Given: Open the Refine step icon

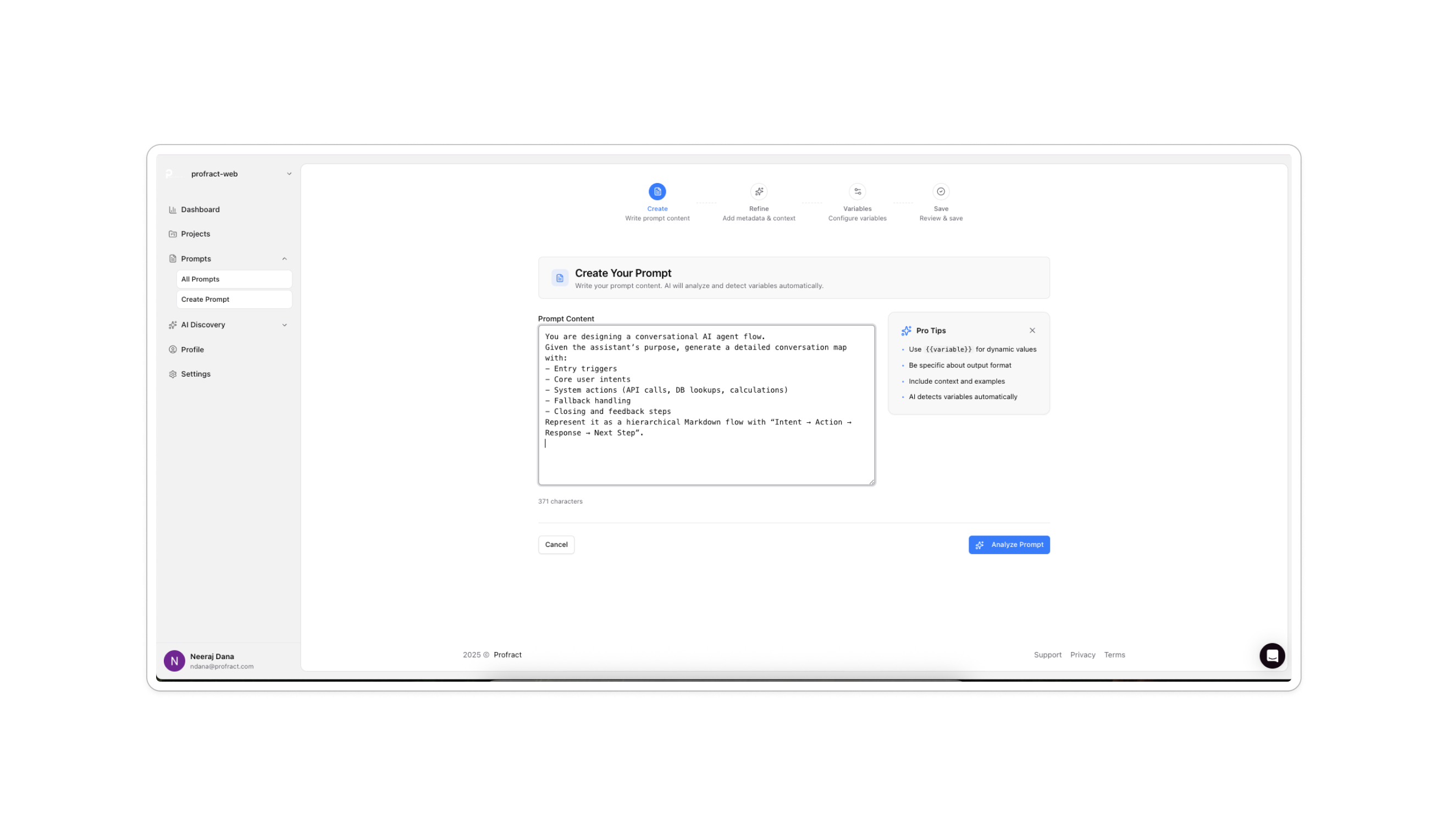Looking at the screenshot, I should (759, 192).
